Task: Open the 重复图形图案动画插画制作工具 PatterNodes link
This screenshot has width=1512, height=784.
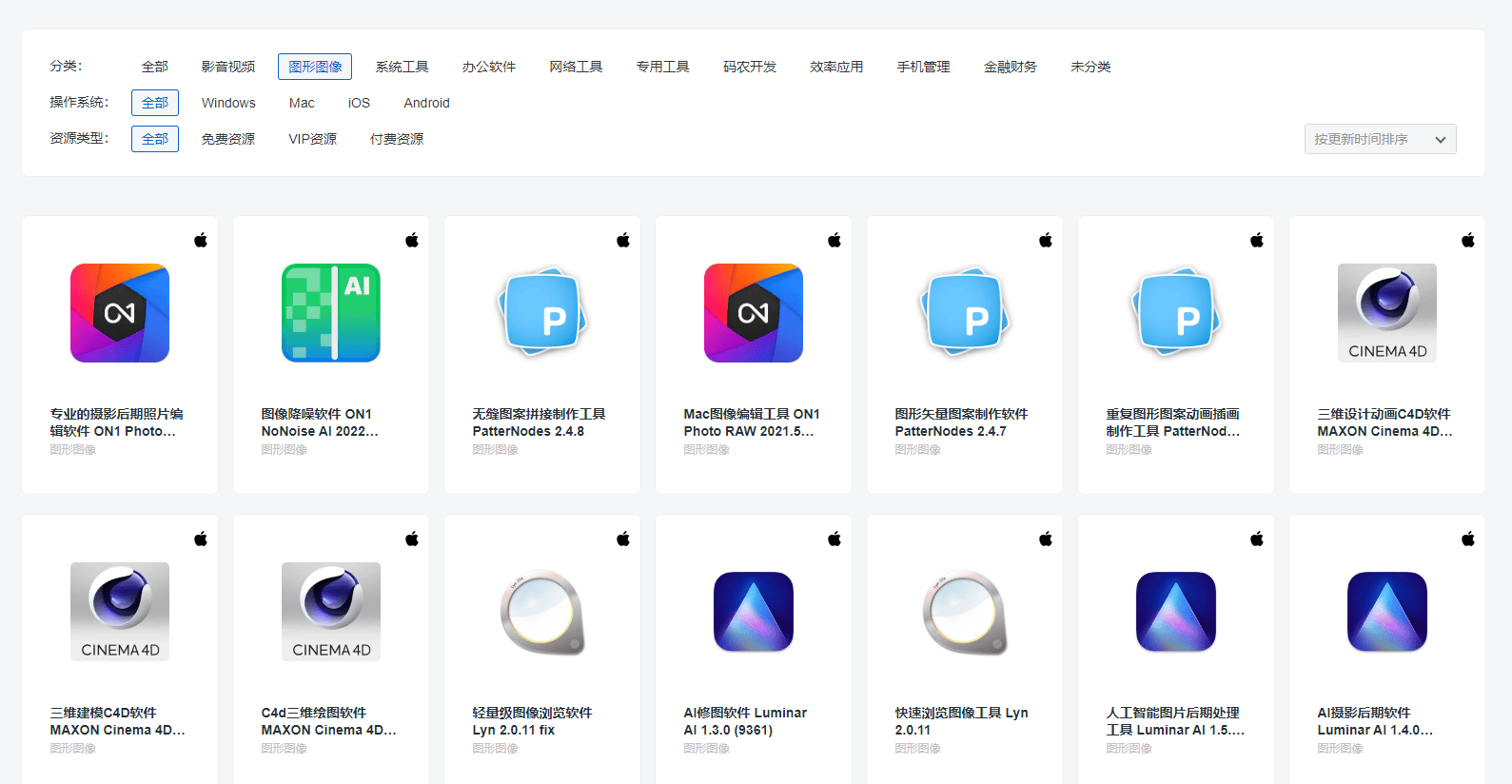Action: pyautogui.click(x=1173, y=422)
